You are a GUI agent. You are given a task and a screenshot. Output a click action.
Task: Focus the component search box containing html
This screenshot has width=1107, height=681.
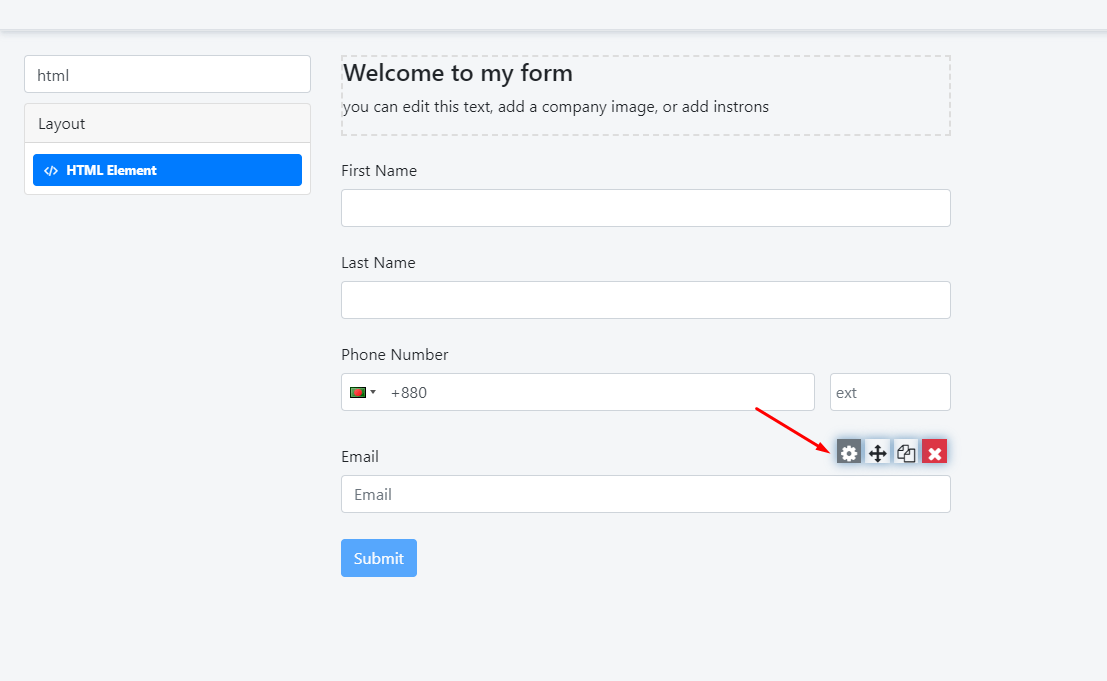[x=167, y=75]
